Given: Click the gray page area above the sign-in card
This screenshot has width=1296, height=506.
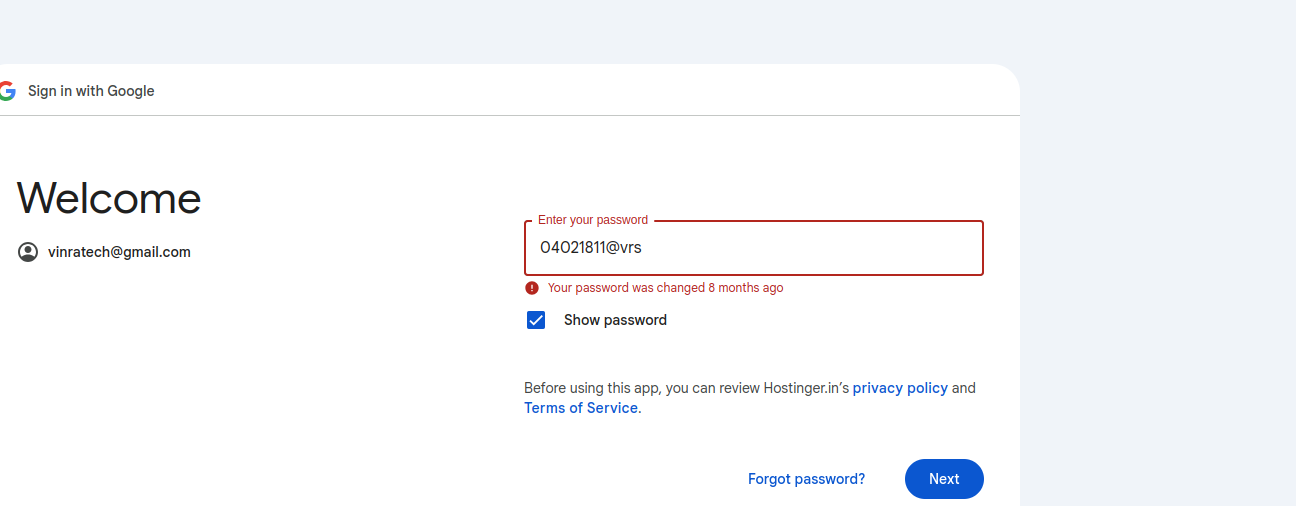Looking at the screenshot, I should [500, 30].
